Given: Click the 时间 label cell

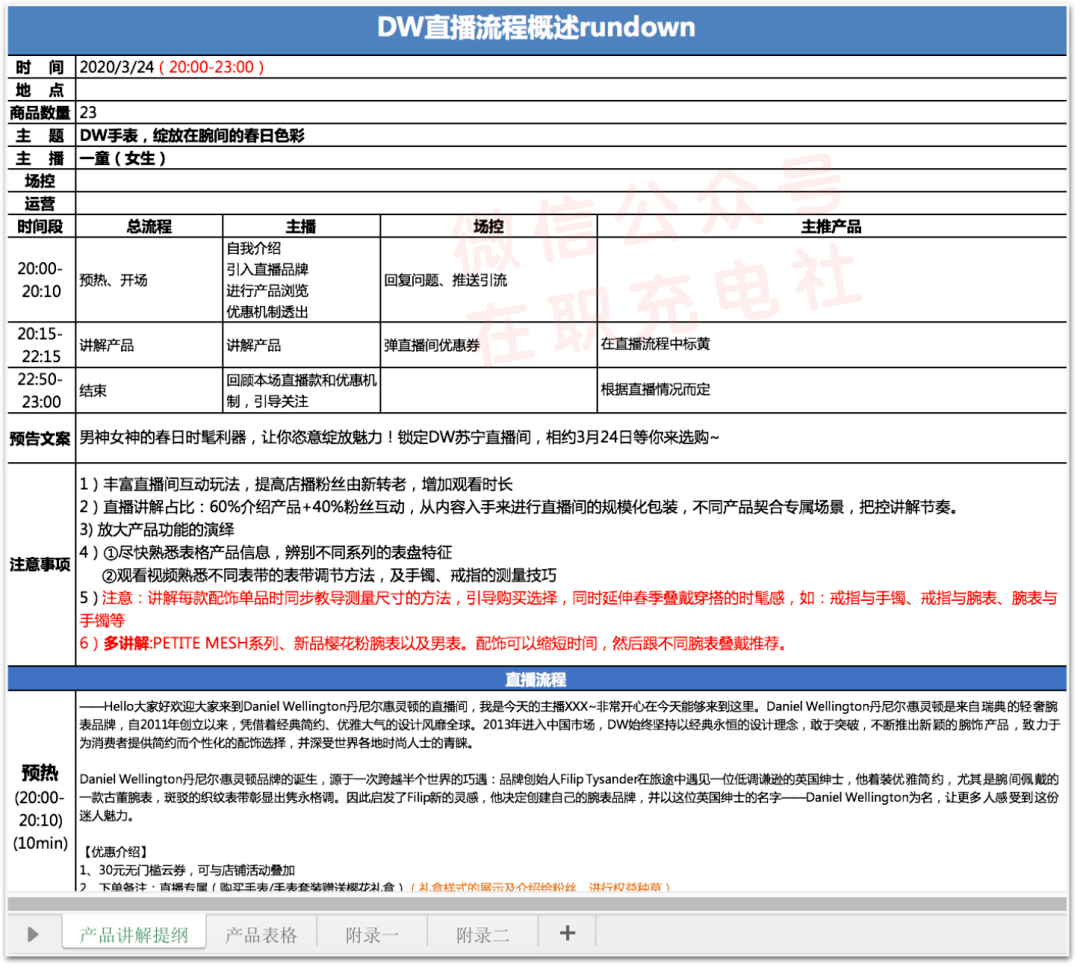Looking at the screenshot, I should click(41, 67).
